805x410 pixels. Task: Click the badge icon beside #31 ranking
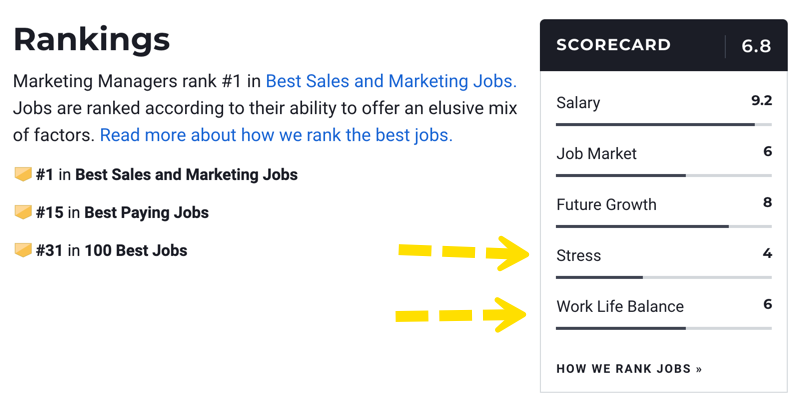23,250
